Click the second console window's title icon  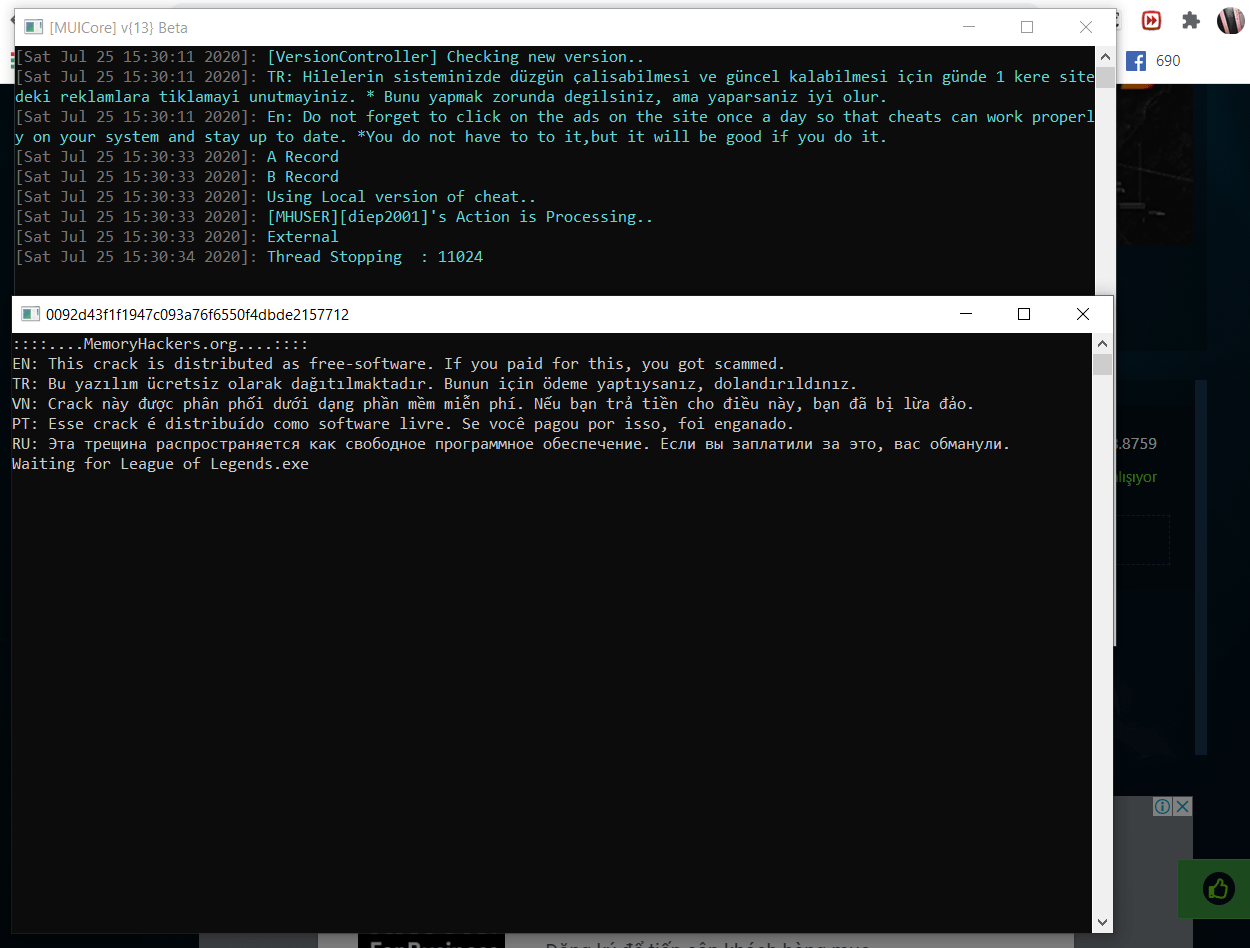[30, 314]
